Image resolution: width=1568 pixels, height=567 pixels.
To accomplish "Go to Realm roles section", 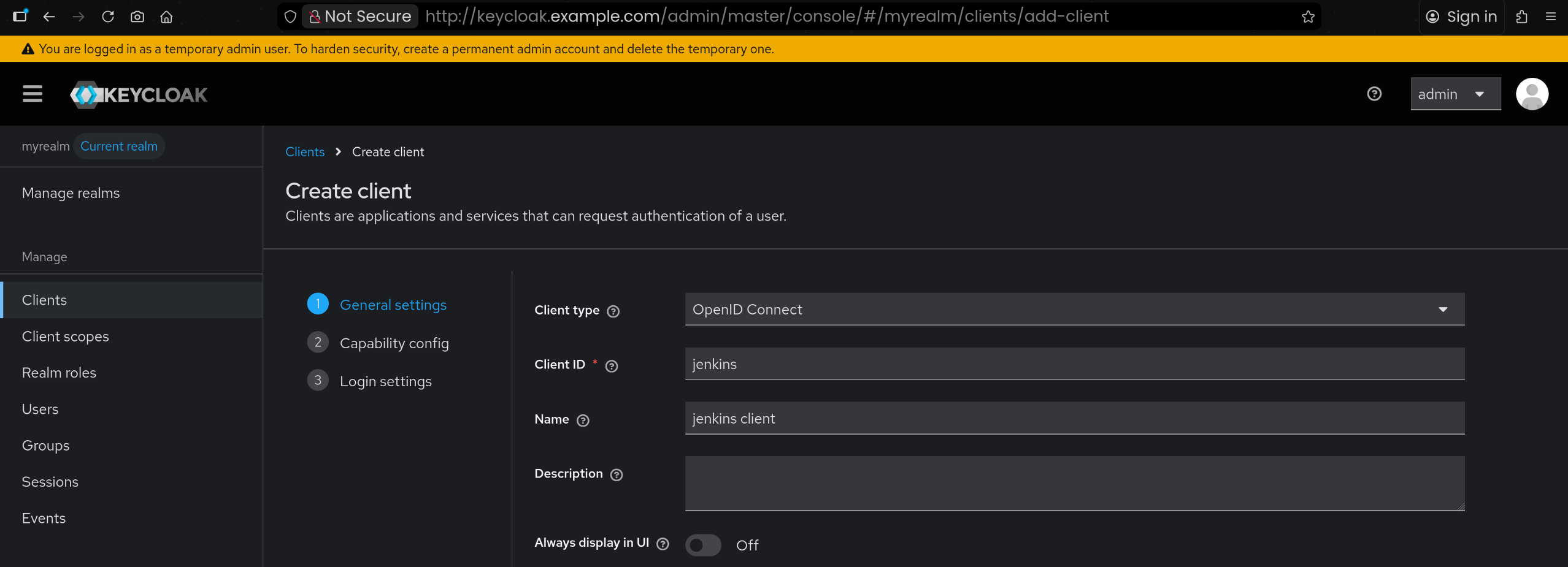I will pos(59,373).
